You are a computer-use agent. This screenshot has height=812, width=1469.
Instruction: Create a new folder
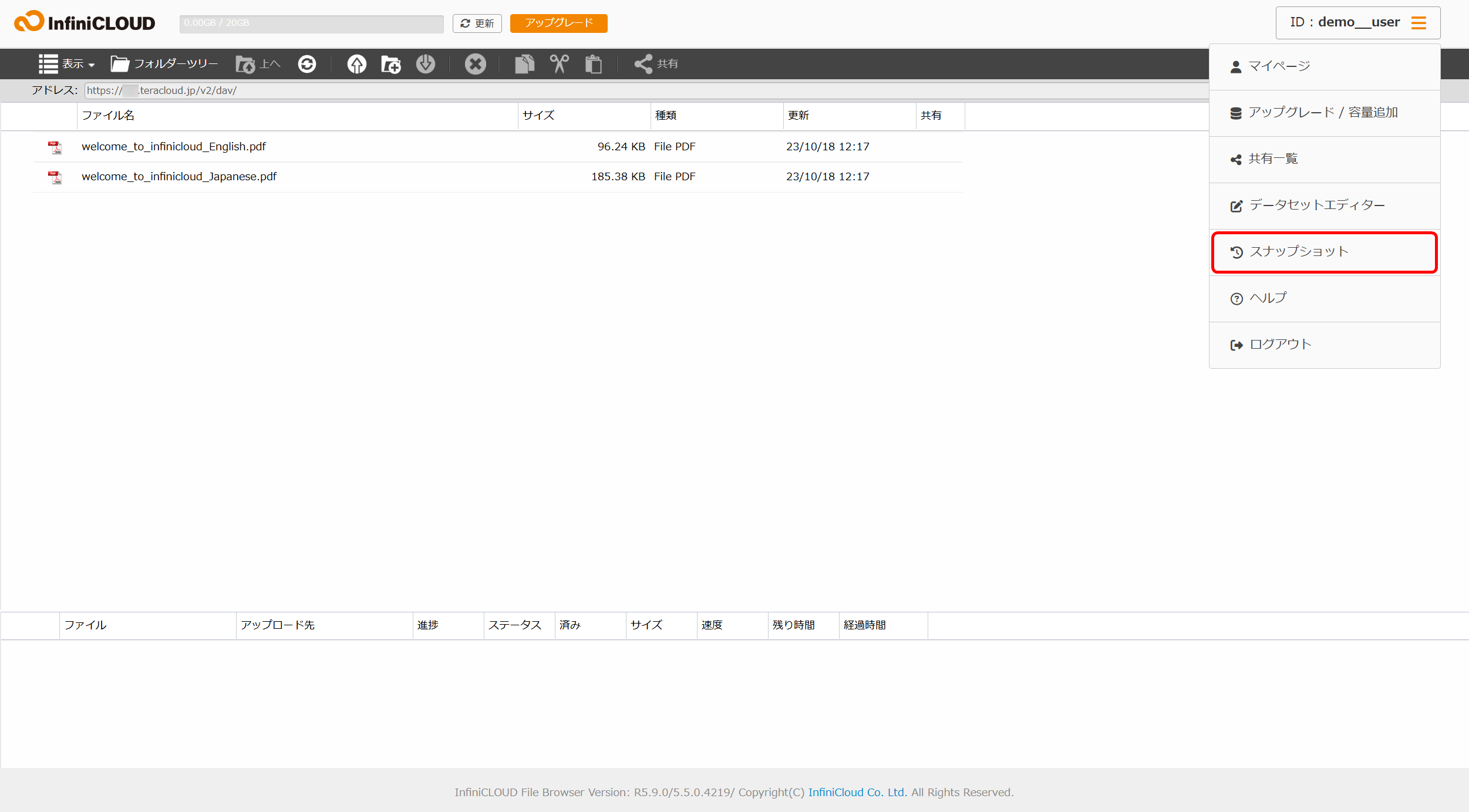[x=390, y=63]
